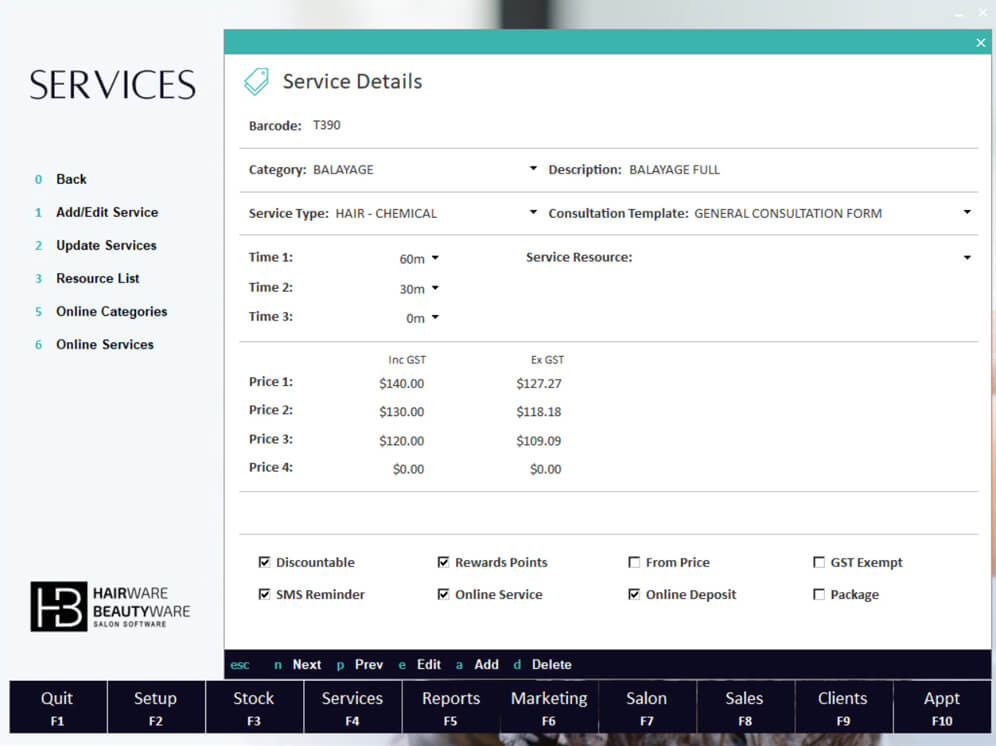Choose Update Services in the sidebar
996x746 pixels.
(x=106, y=245)
